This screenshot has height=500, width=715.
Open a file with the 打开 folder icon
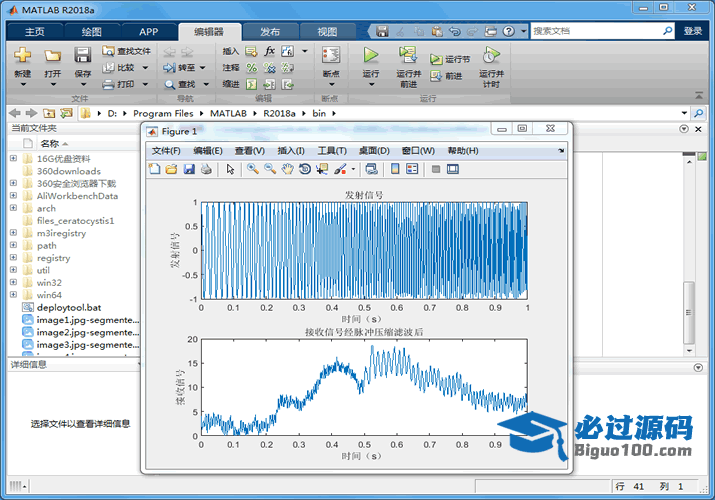(52, 56)
